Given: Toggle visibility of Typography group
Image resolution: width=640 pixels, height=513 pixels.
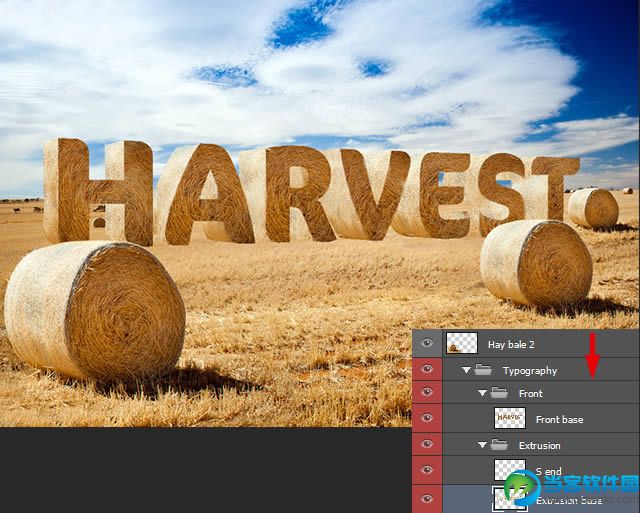Looking at the screenshot, I should [x=427, y=369].
